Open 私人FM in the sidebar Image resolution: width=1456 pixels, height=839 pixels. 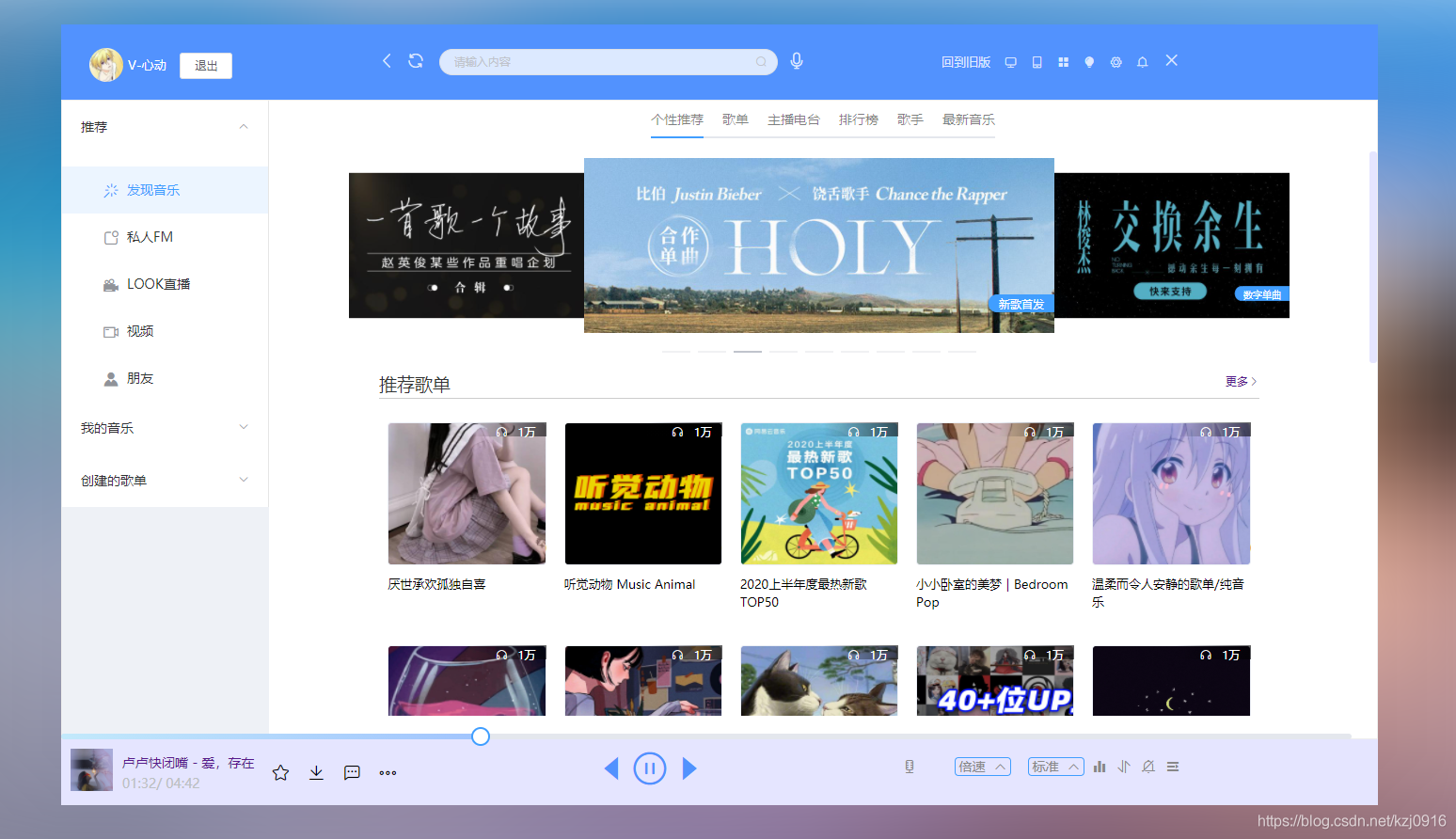[165, 237]
